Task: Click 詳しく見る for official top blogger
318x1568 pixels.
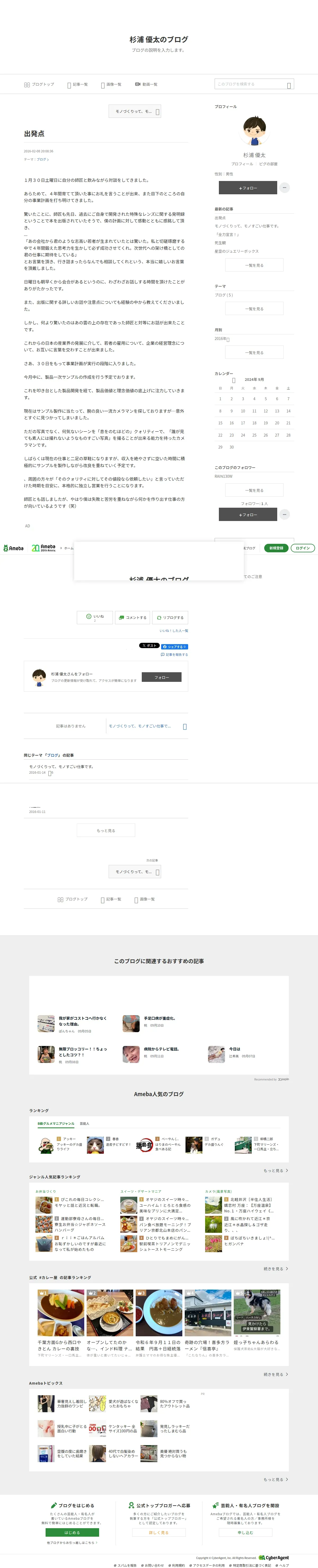Action: (159, 1532)
